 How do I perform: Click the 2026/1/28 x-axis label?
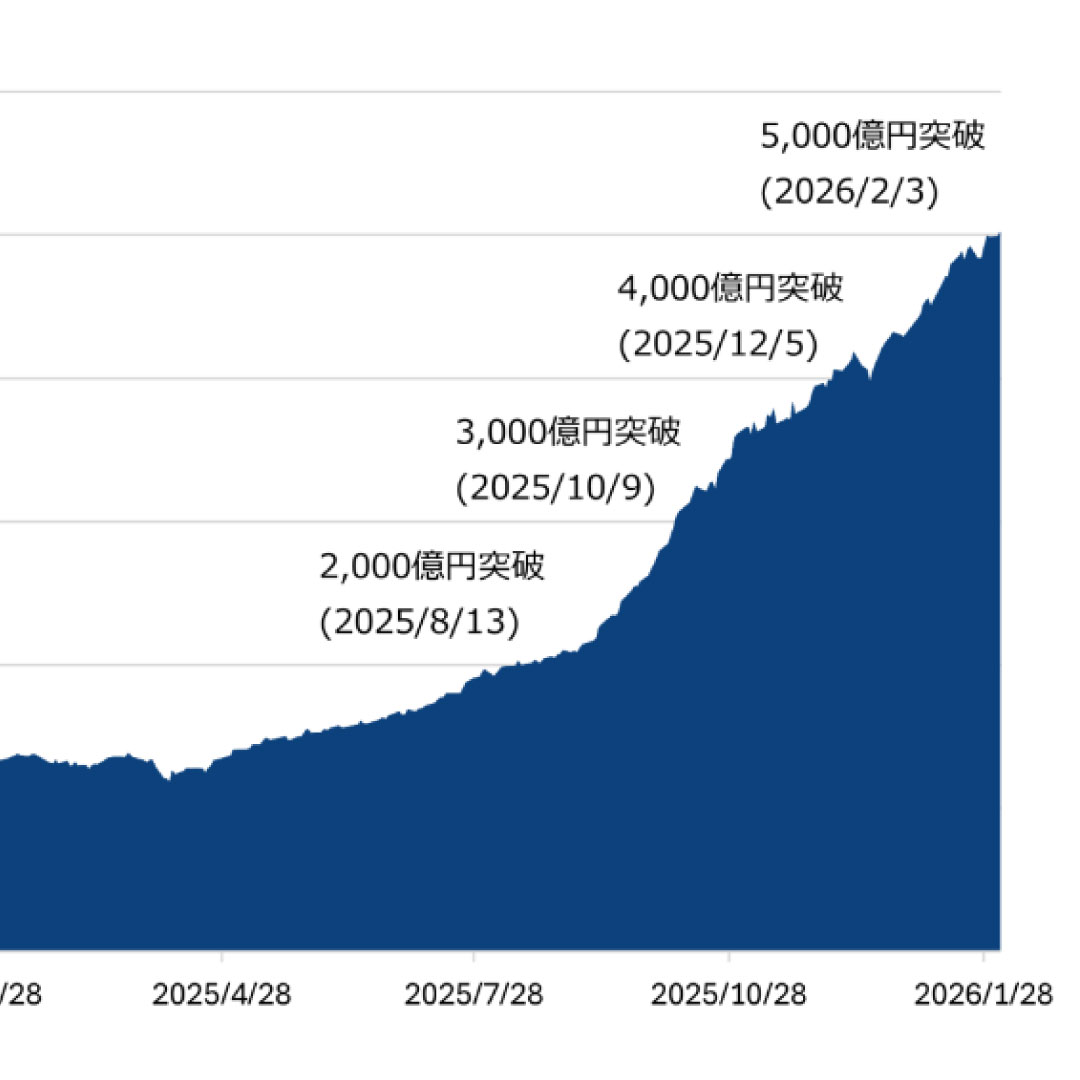(984, 995)
